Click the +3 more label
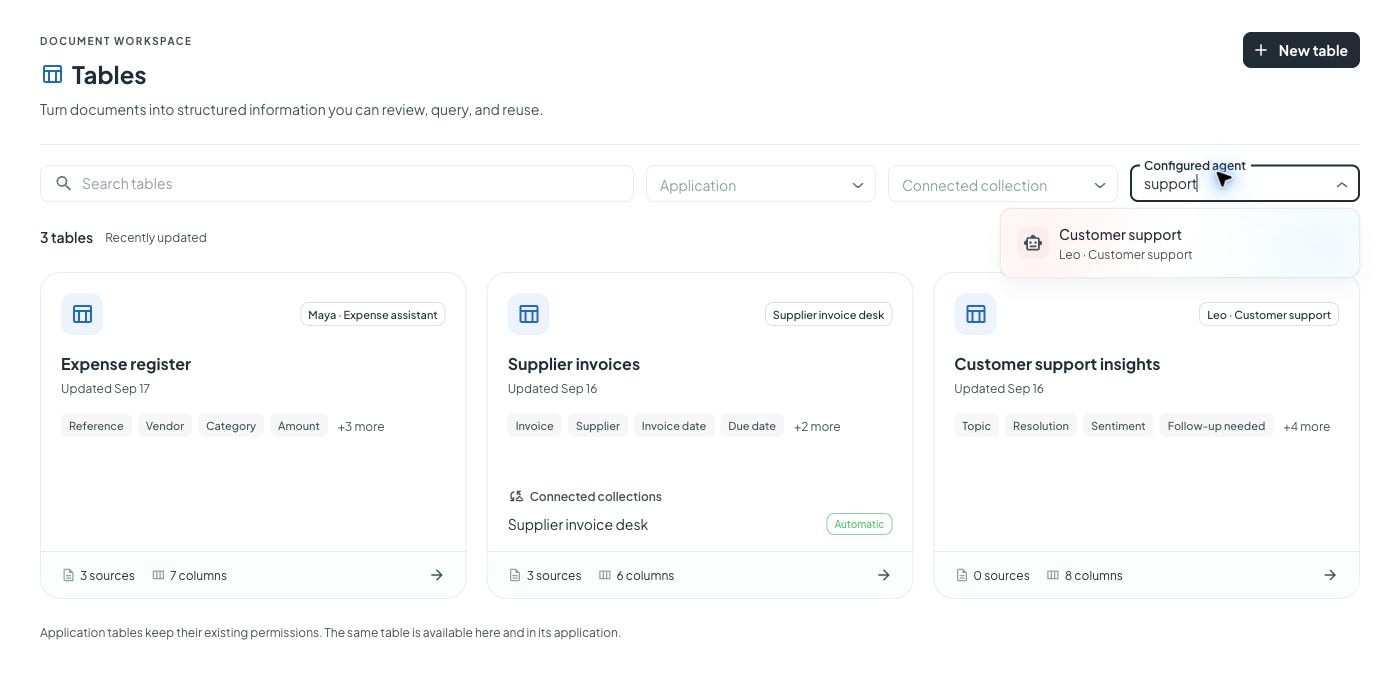This screenshot has height=690, width=1400. tap(361, 426)
